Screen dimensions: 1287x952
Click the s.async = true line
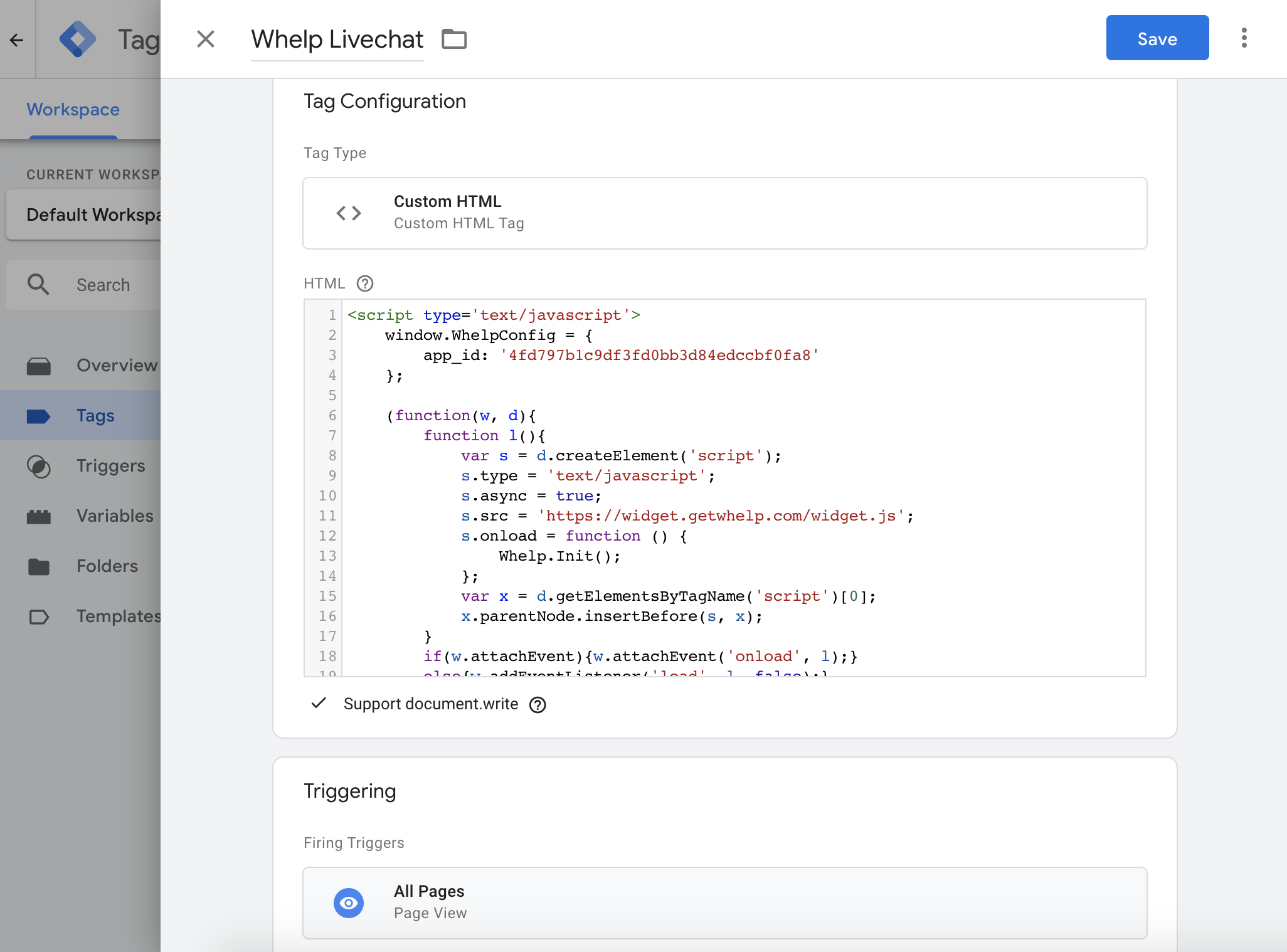coord(531,496)
